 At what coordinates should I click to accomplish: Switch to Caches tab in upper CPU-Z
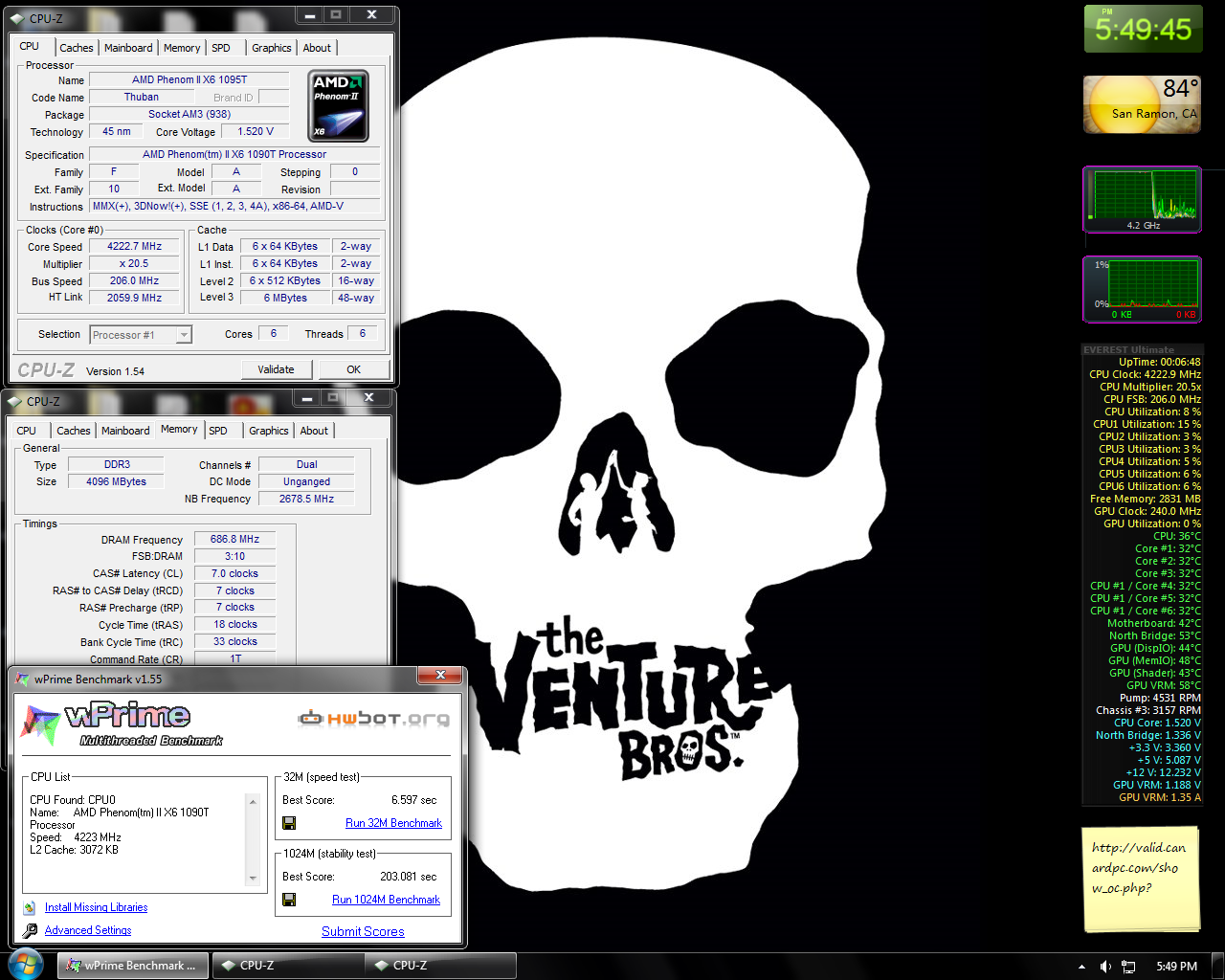pos(77,48)
